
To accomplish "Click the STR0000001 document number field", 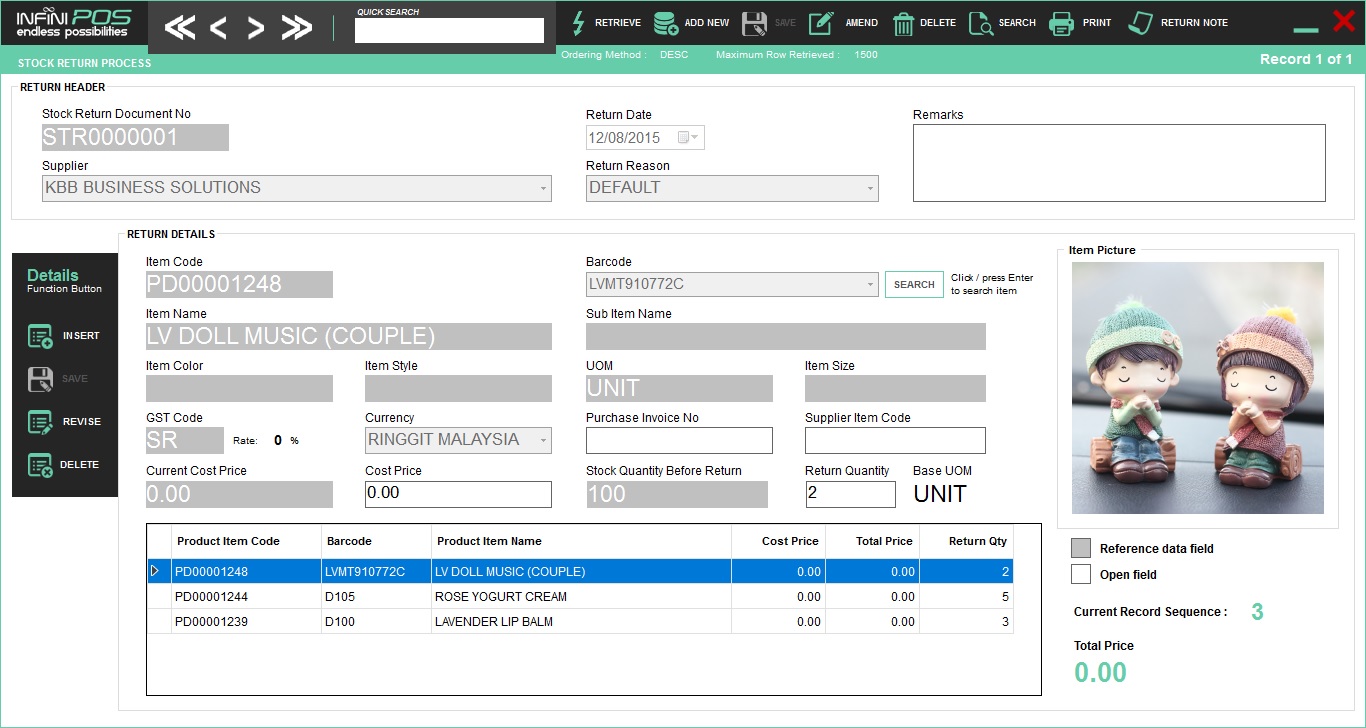I will coord(135,137).
